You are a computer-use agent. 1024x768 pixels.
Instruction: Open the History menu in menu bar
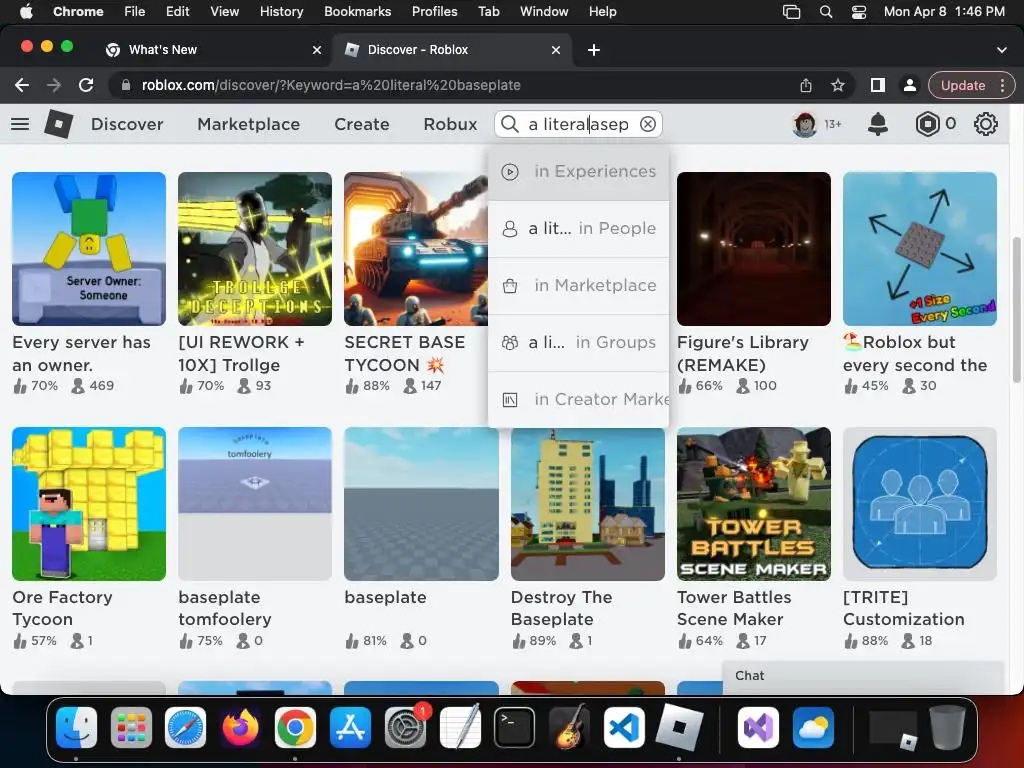281,12
